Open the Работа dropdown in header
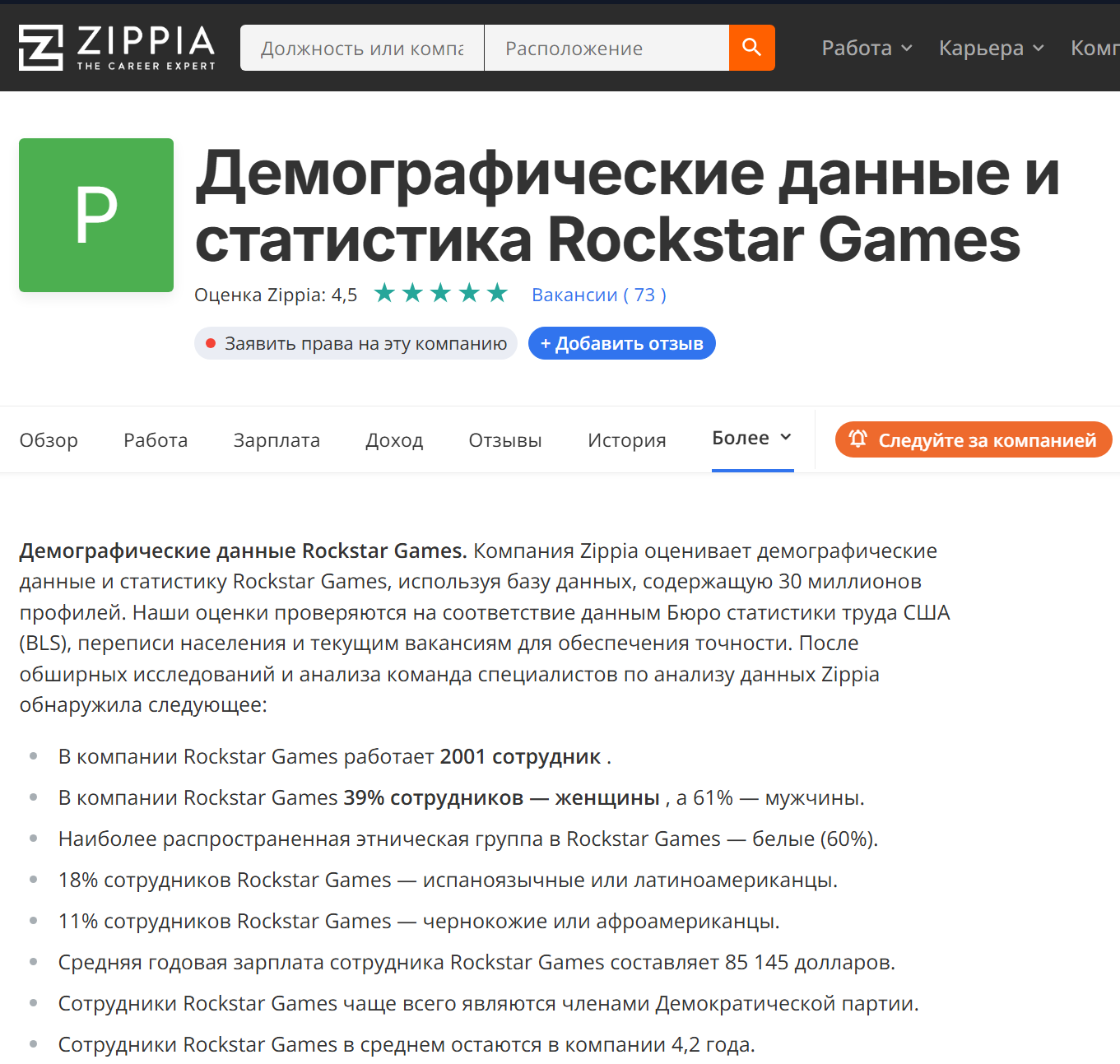1120x1064 pixels. pyautogui.click(x=867, y=48)
